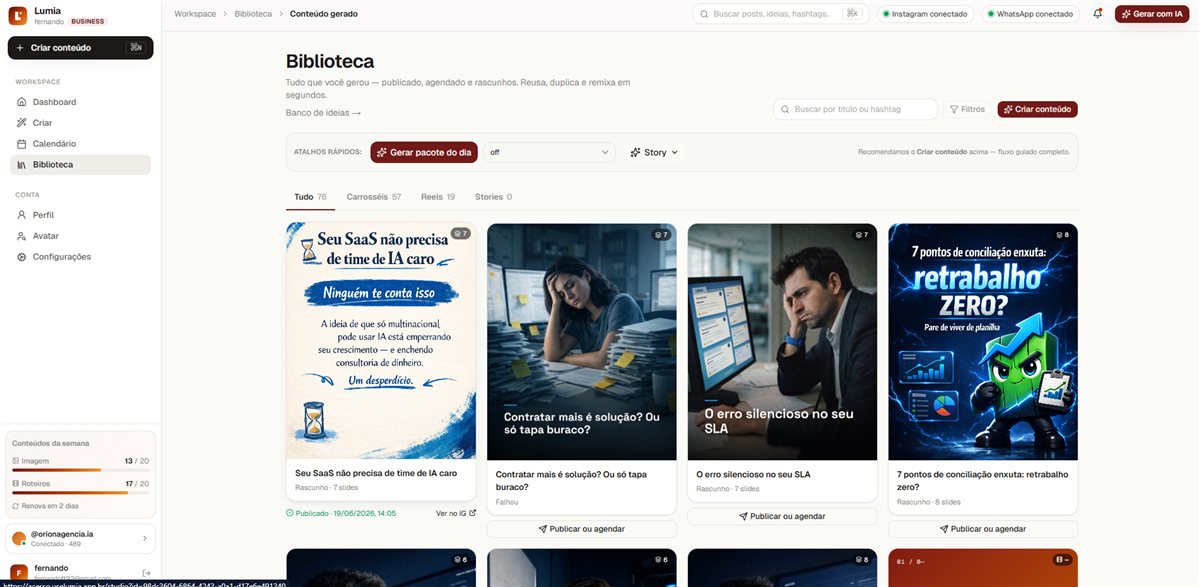Click the slide count badge on Seu SaaS card

click(x=460, y=233)
